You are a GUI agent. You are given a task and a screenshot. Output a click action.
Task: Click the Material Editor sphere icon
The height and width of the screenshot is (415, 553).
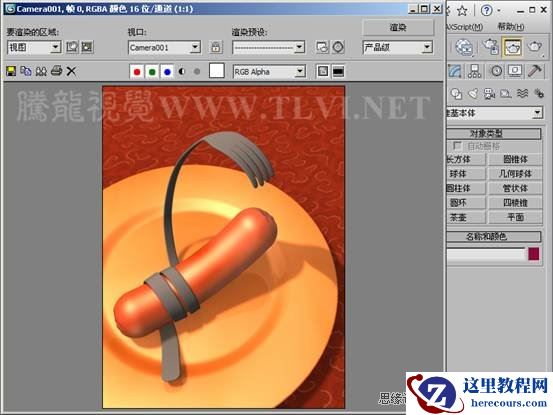tap(464, 47)
